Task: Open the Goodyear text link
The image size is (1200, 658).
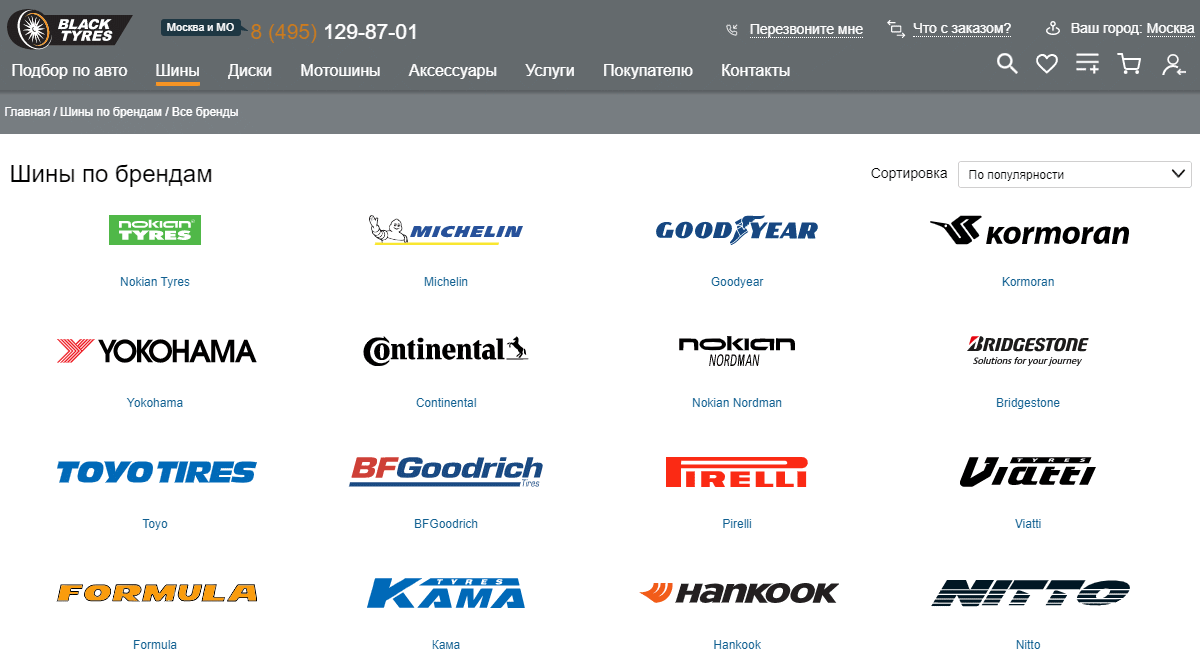Action: (737, 282)
